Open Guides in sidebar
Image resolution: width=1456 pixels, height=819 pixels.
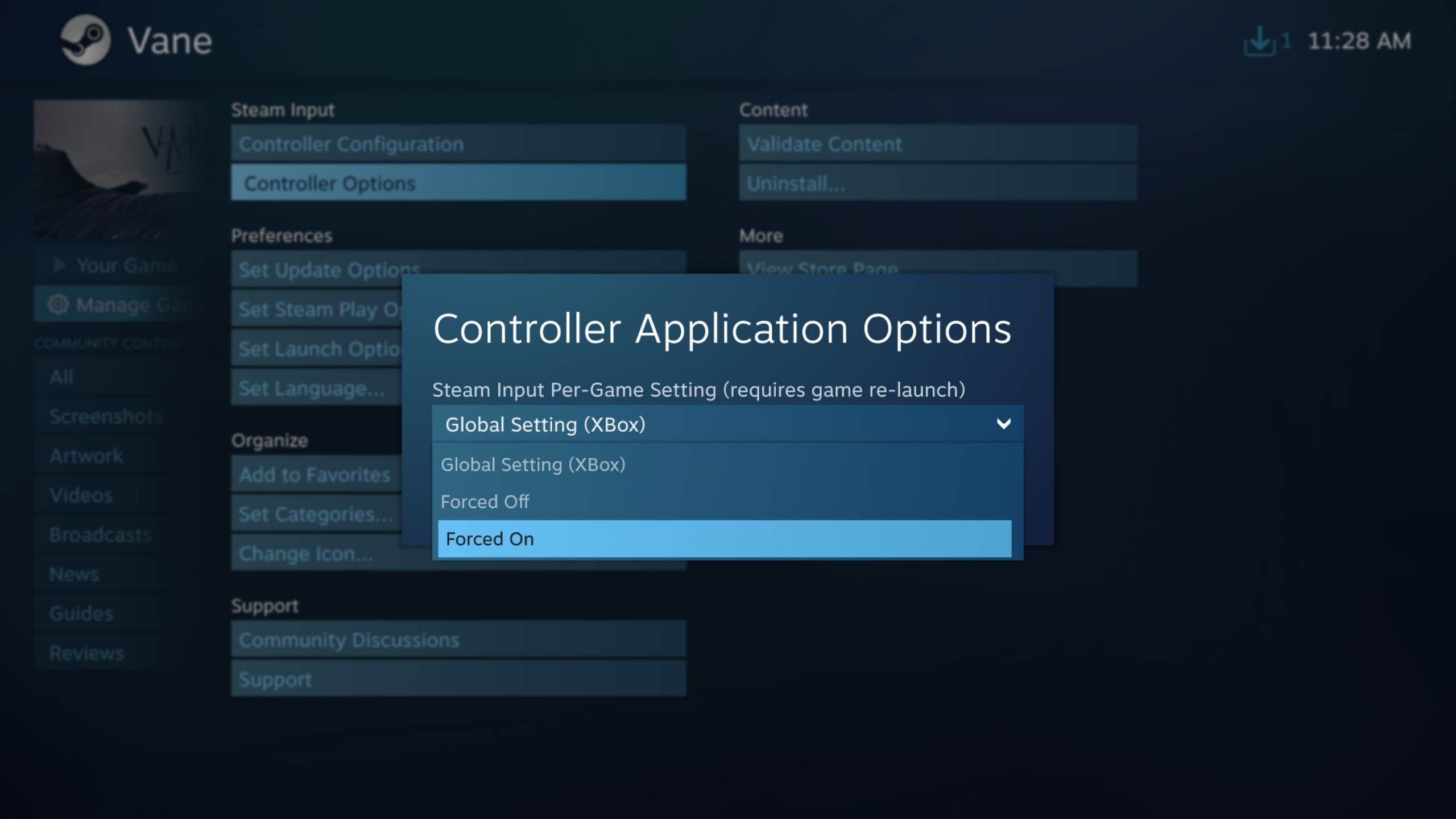point(81,614)
